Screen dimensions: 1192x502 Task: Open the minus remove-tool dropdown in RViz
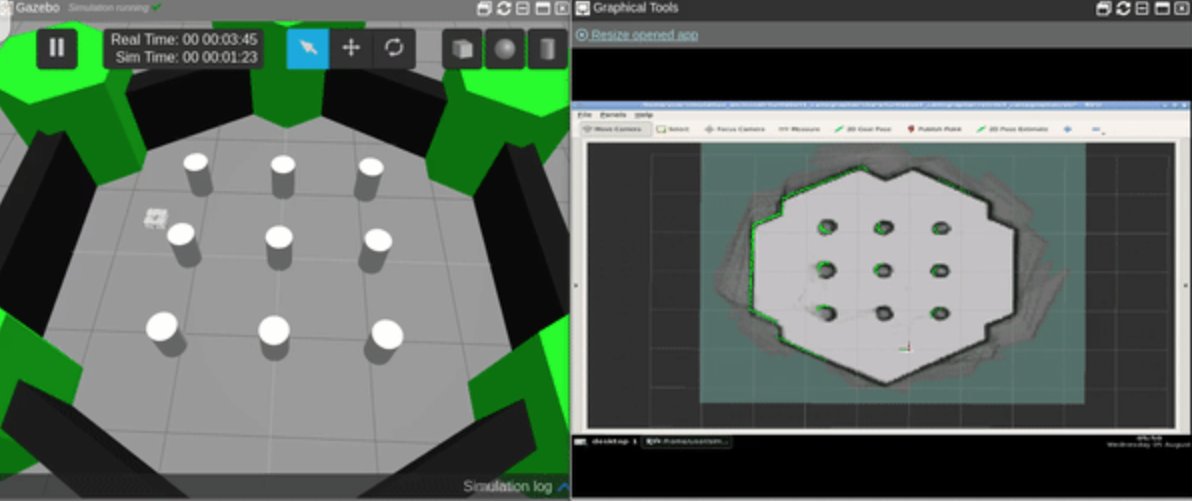pos(1098,130)
